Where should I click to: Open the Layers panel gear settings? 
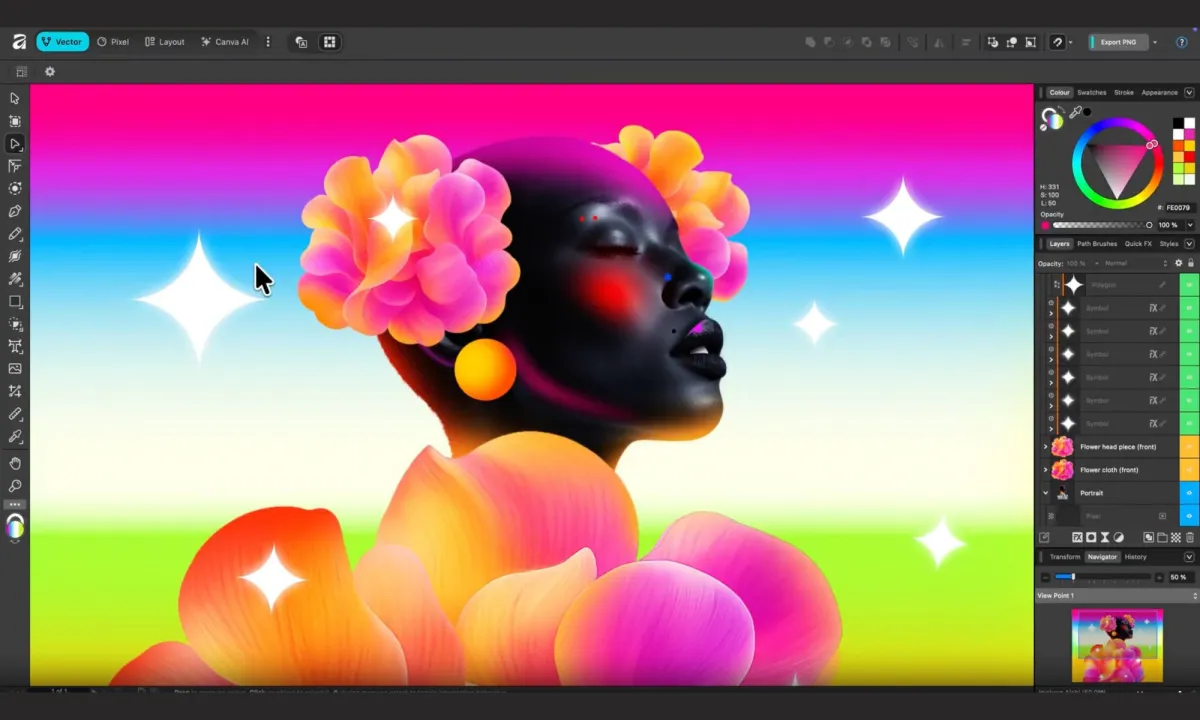click(x=1178, y=263)
